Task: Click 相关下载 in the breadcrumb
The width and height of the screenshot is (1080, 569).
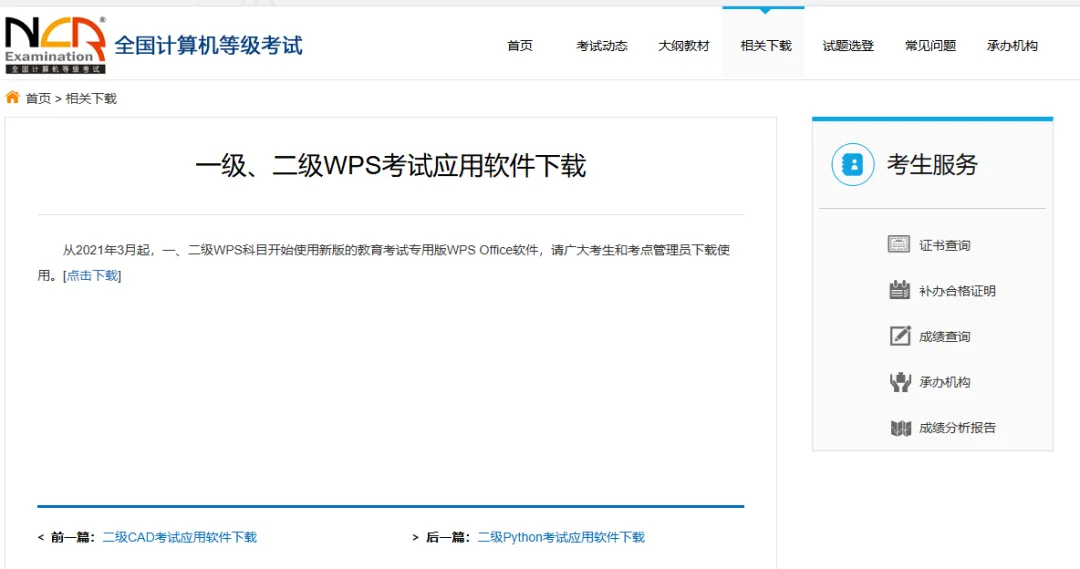Action: point(91,99)
